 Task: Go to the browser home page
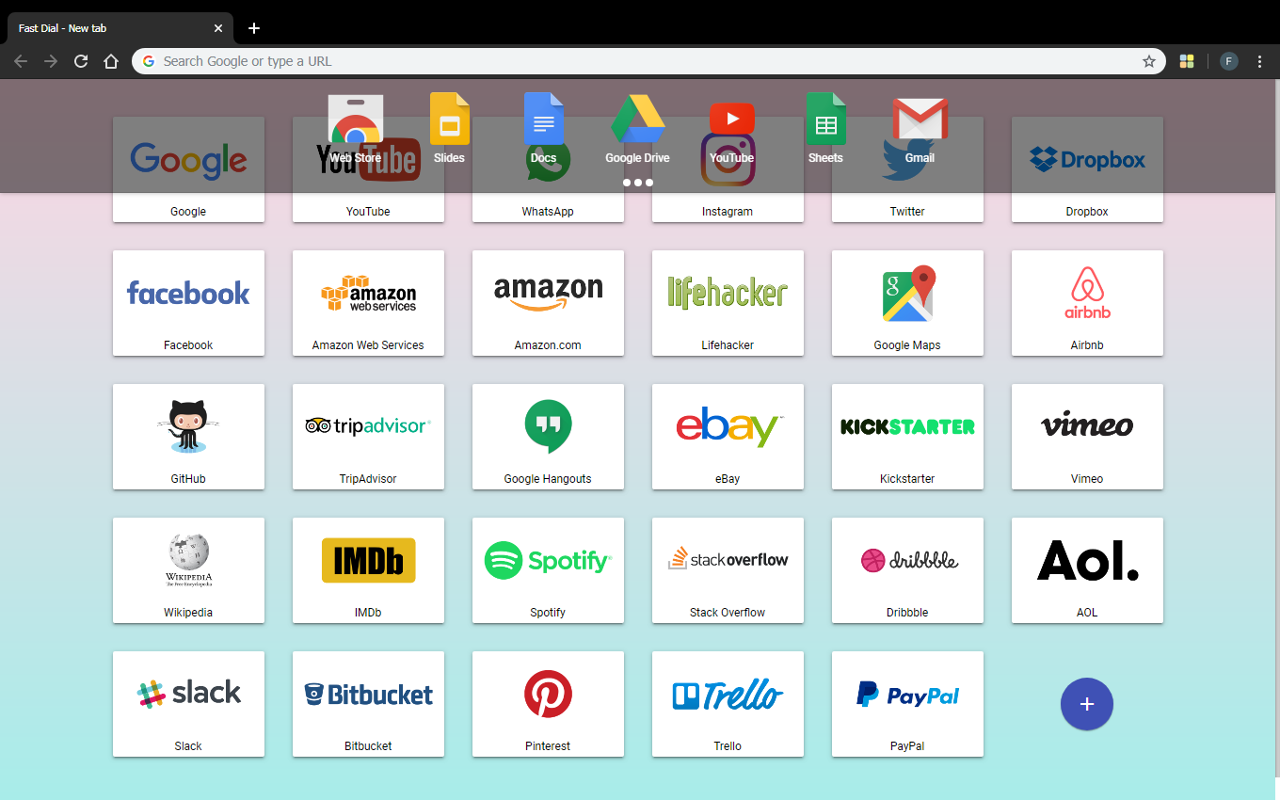point(111,61)
